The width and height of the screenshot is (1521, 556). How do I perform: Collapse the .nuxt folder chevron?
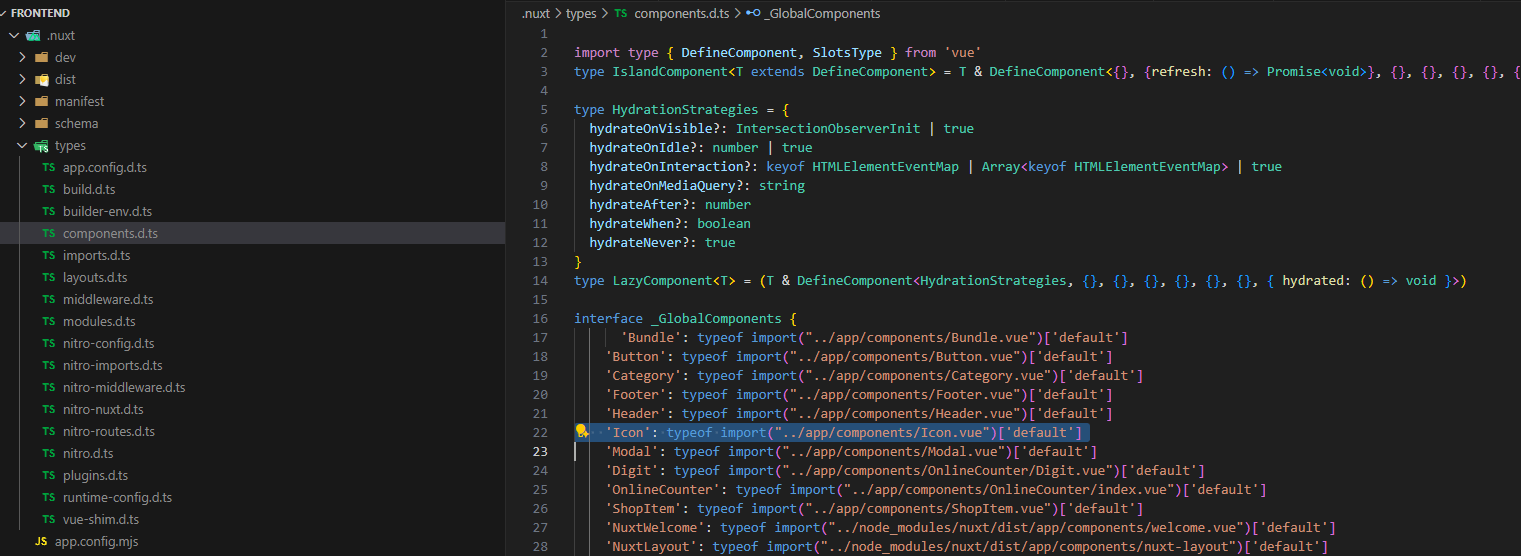[14, 35]
